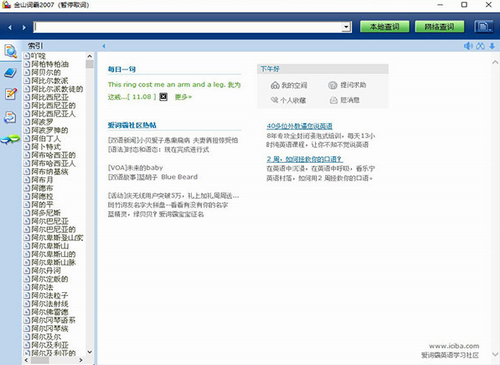Select the list entry 阿比西尼亚人

tap(53, 114)
